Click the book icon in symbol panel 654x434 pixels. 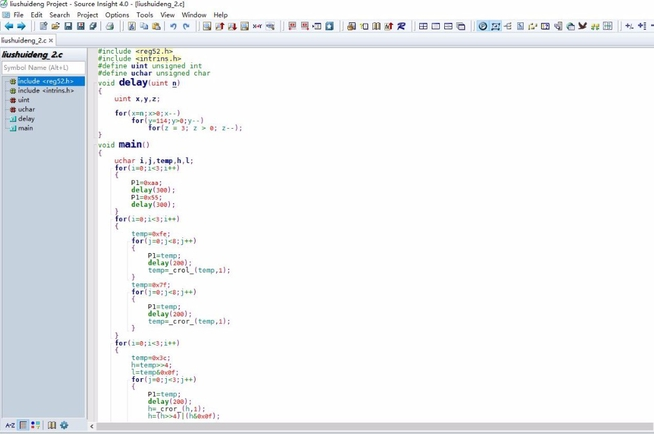[52, 425]
